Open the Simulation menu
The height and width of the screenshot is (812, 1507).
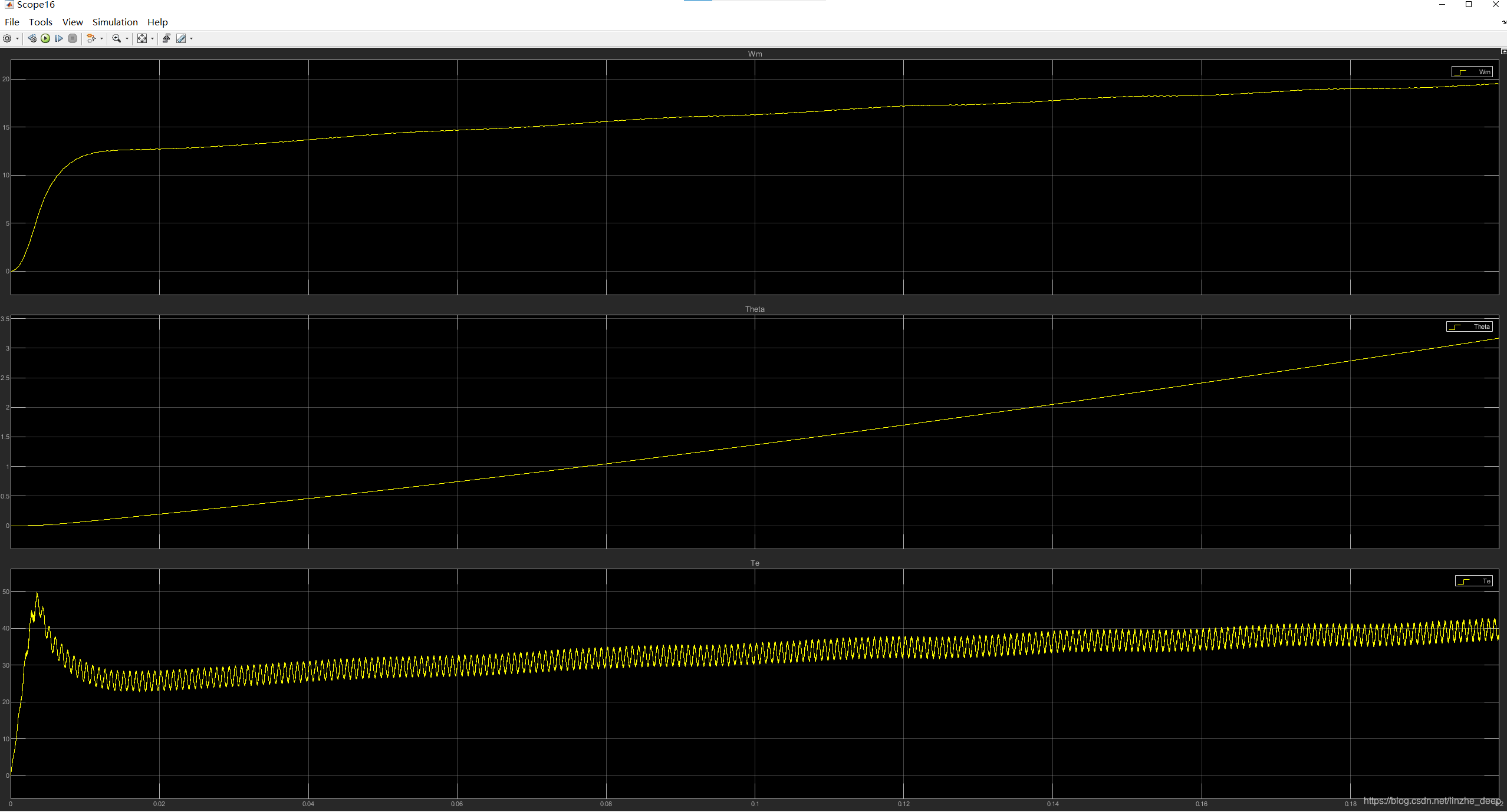tap(115, 22)
